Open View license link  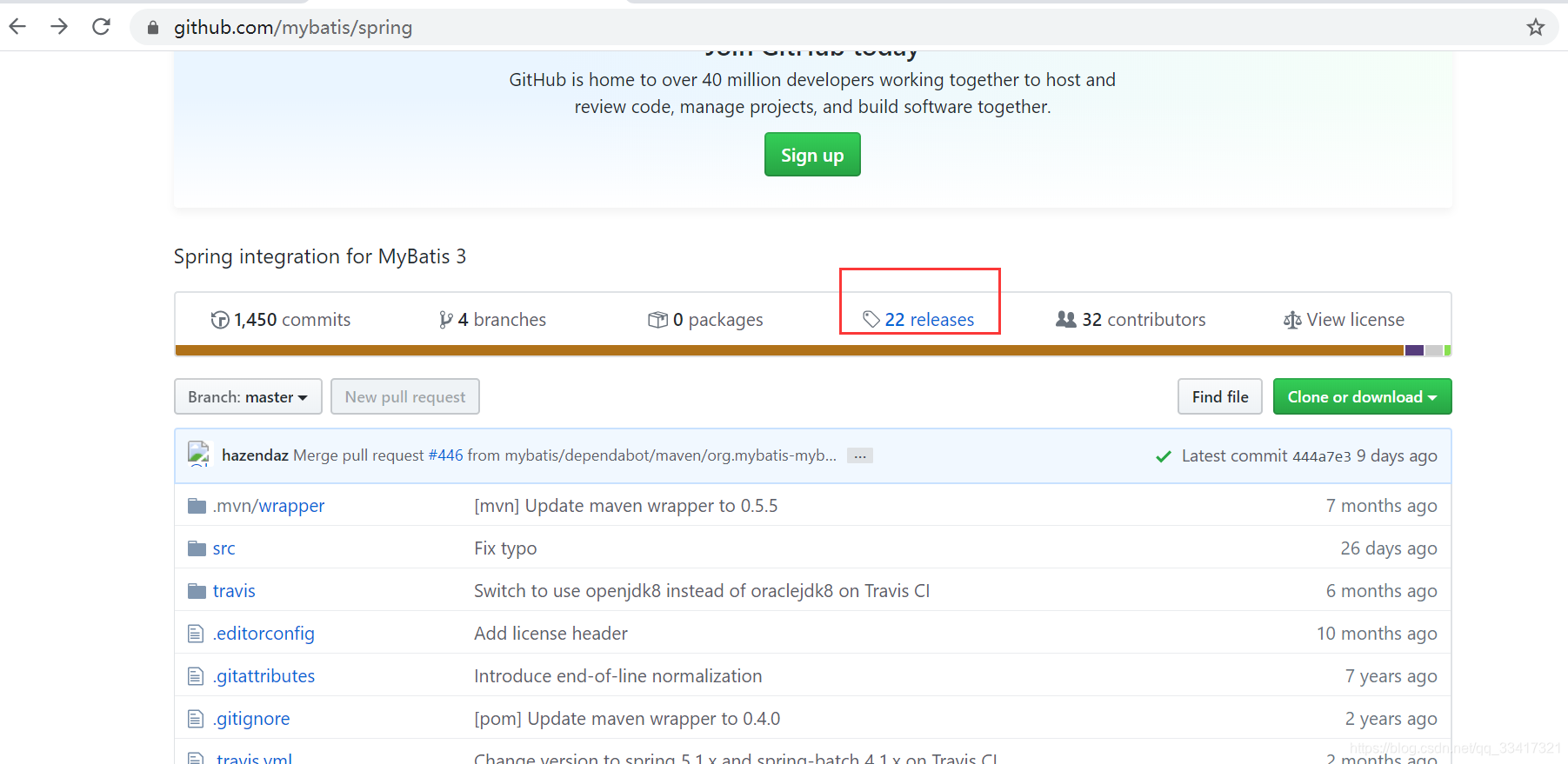[1344, 320]
